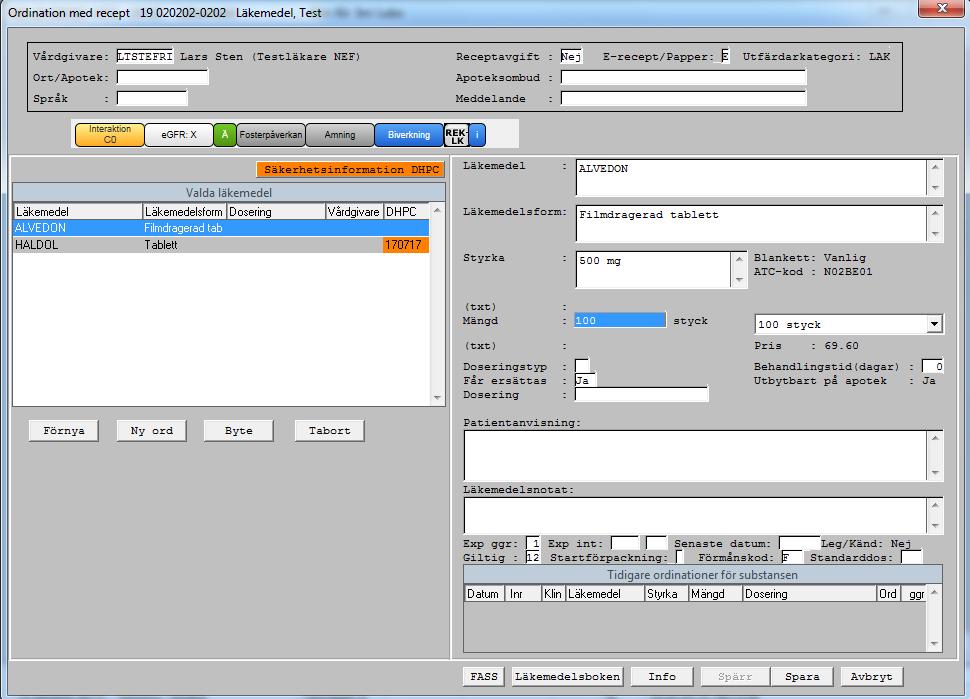The height and width of the screenshot is (699, 970).
Task: Click the Behandlingstid(dagar) field
Action: coord(933,366)
